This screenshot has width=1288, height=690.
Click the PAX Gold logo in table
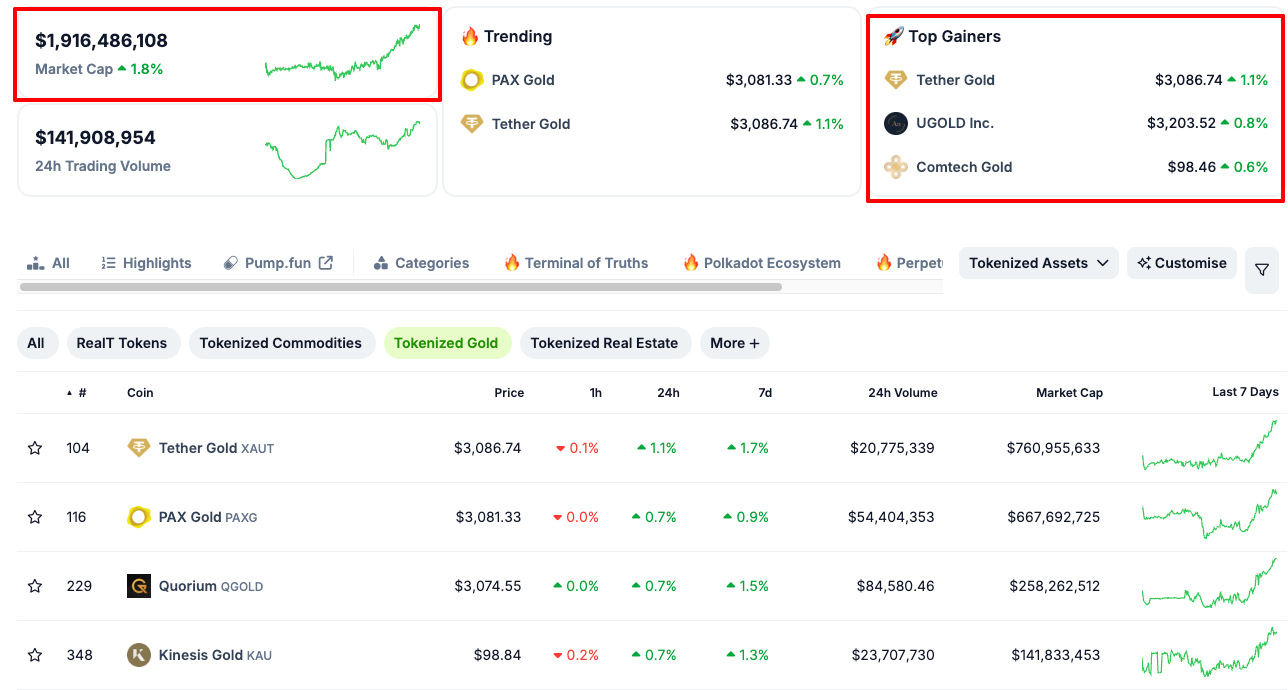point(139,517)
